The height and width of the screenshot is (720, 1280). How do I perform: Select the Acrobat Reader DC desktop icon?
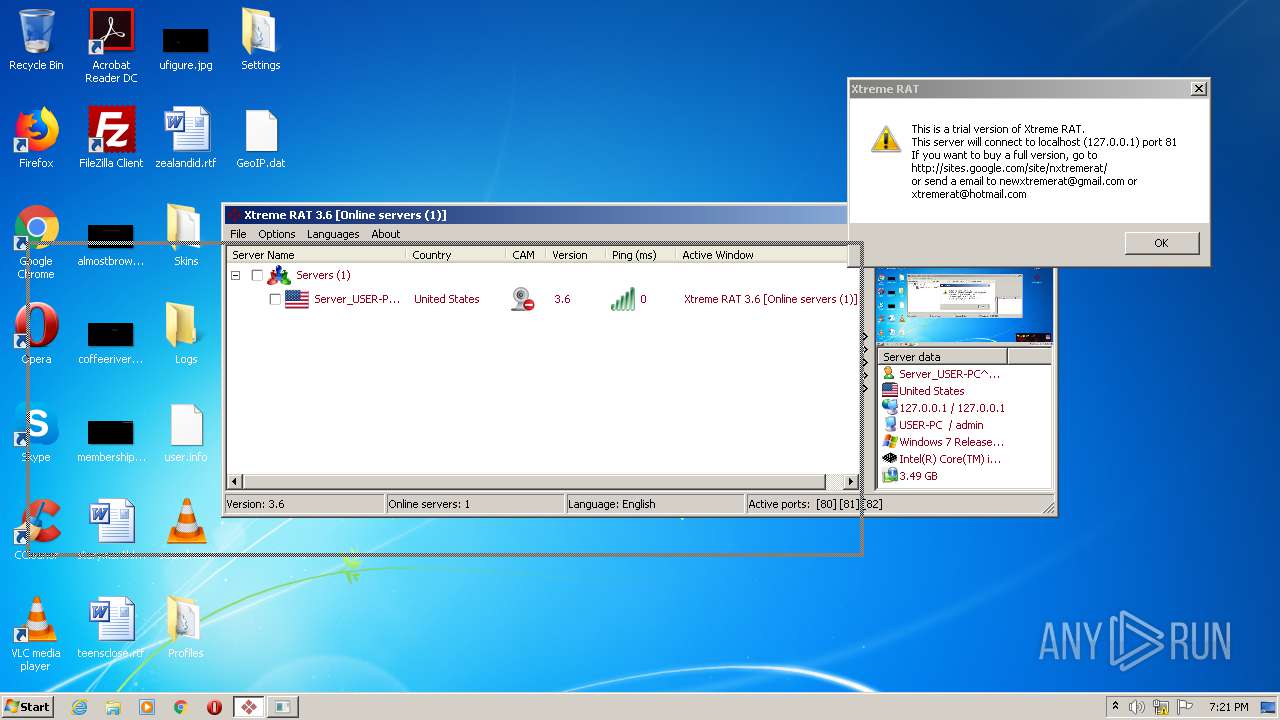coord(111,46)
